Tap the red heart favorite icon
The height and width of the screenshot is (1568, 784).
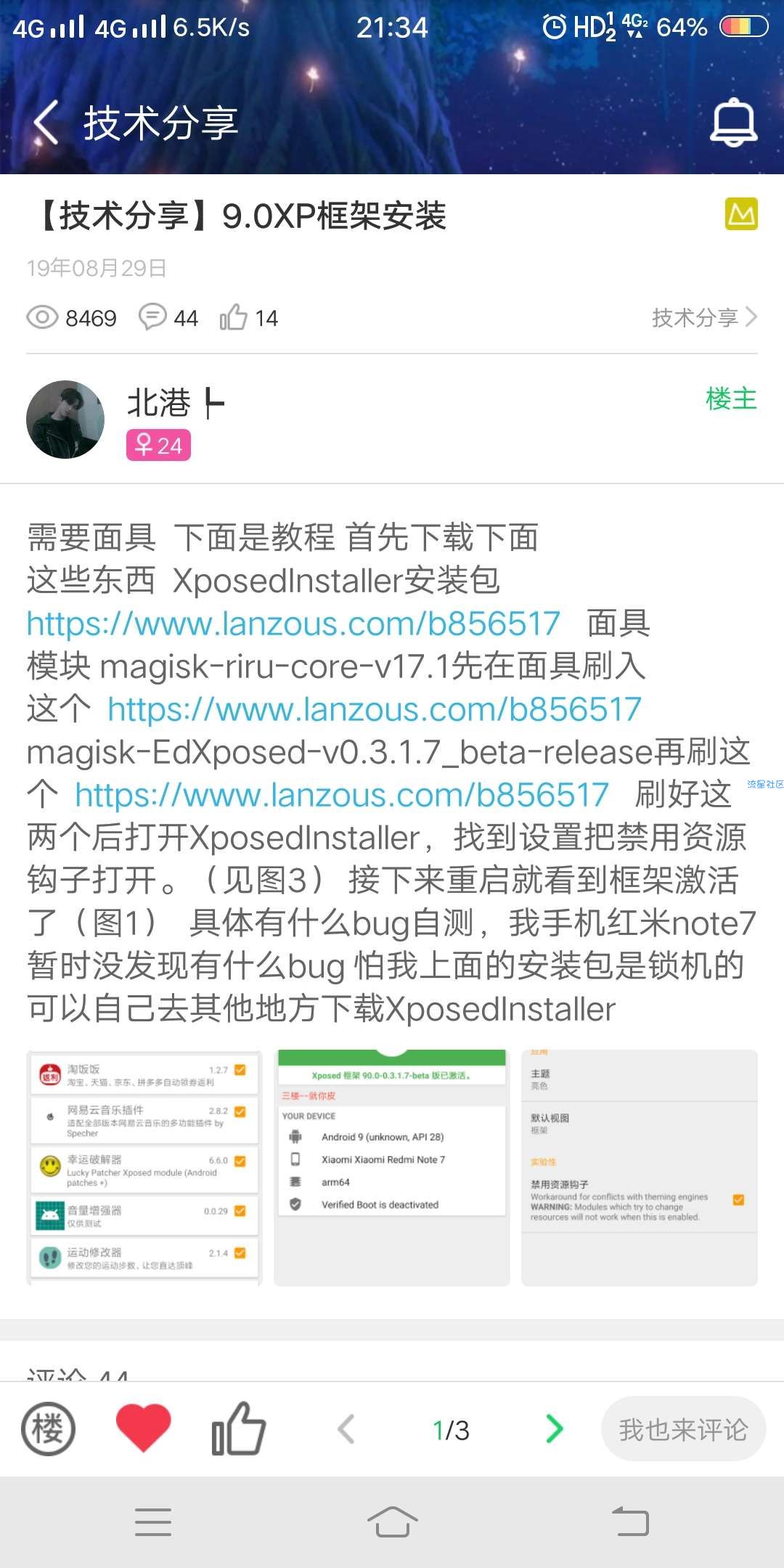pos(143,1428)
